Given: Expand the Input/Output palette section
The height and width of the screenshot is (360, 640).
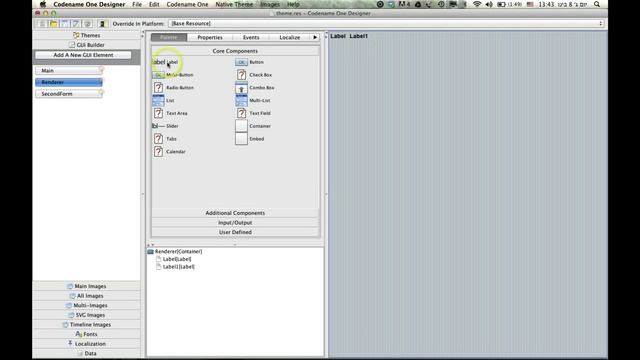Looking at the screenshot, I should pos(235,223).
